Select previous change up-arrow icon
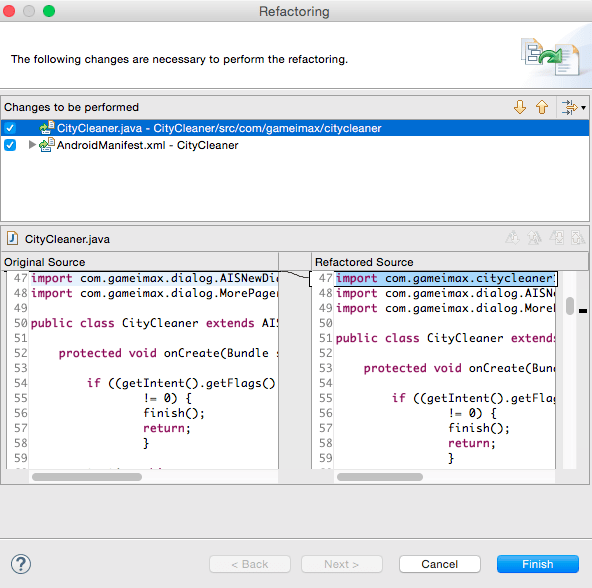The height and width of the screenshot is (588, 592). [x=542, y=107]
